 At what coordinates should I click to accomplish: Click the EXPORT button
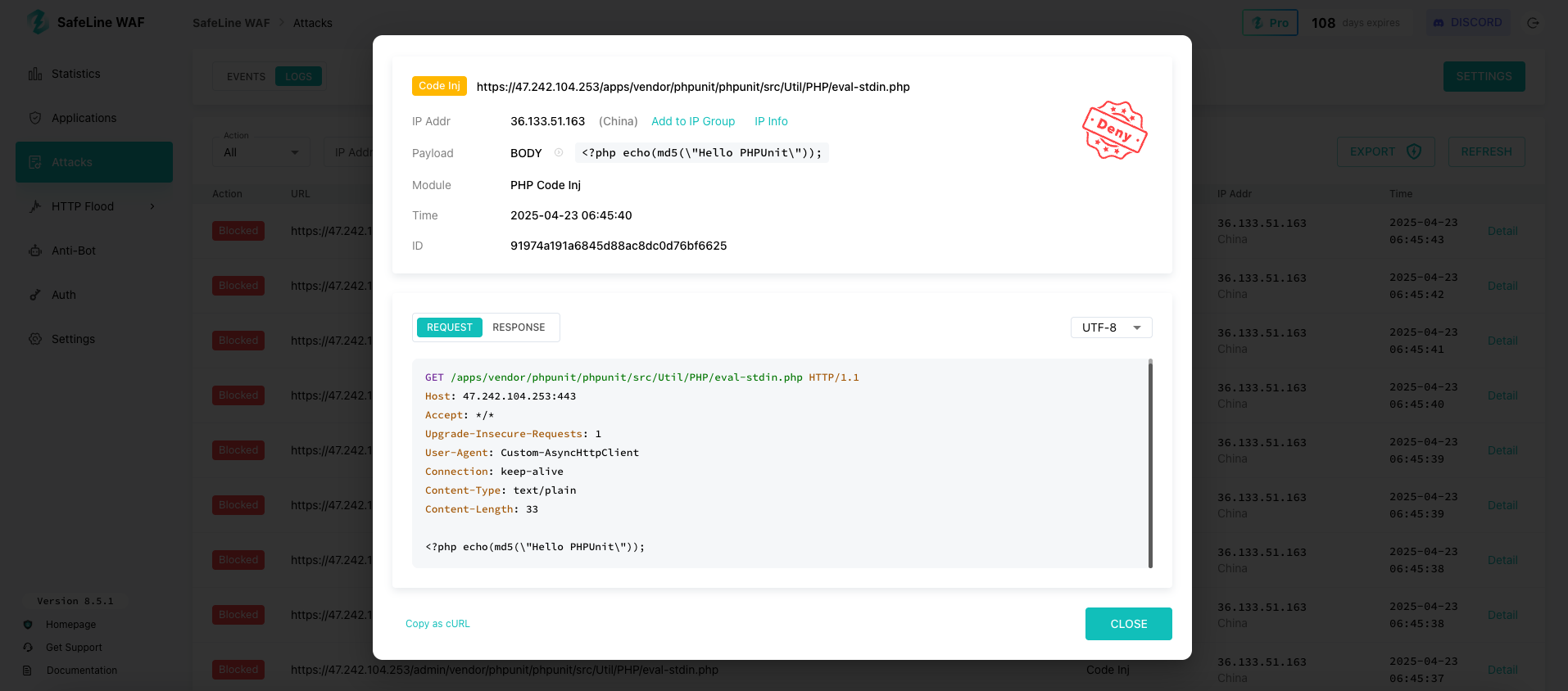(1385, 151)
